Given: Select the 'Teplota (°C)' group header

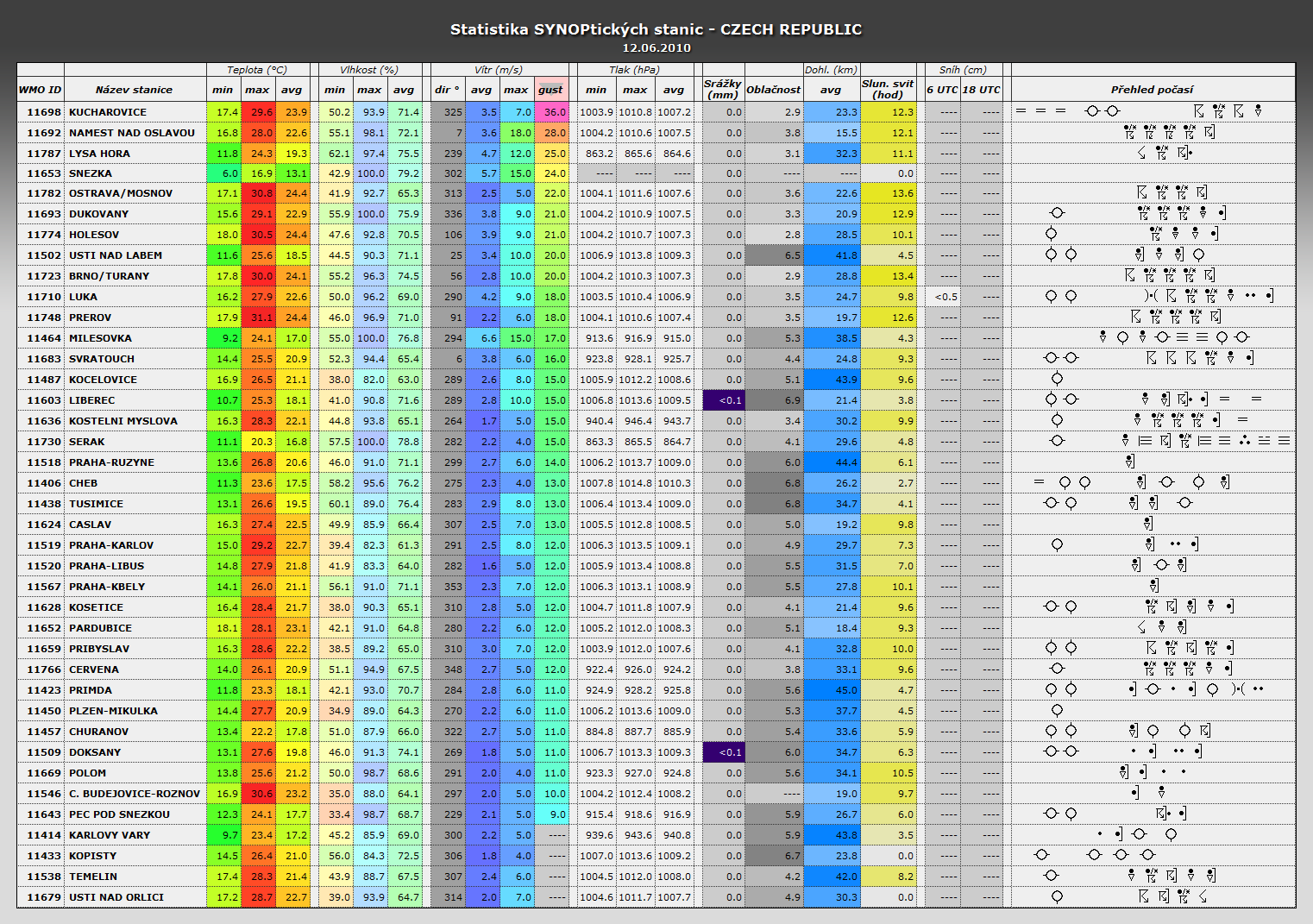Looking at the screenshot, I should (x=257, y=70).
